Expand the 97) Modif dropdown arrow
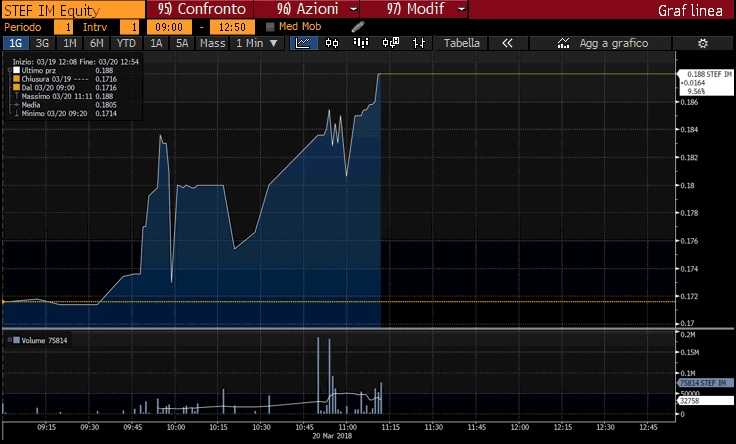 [462, 9]
